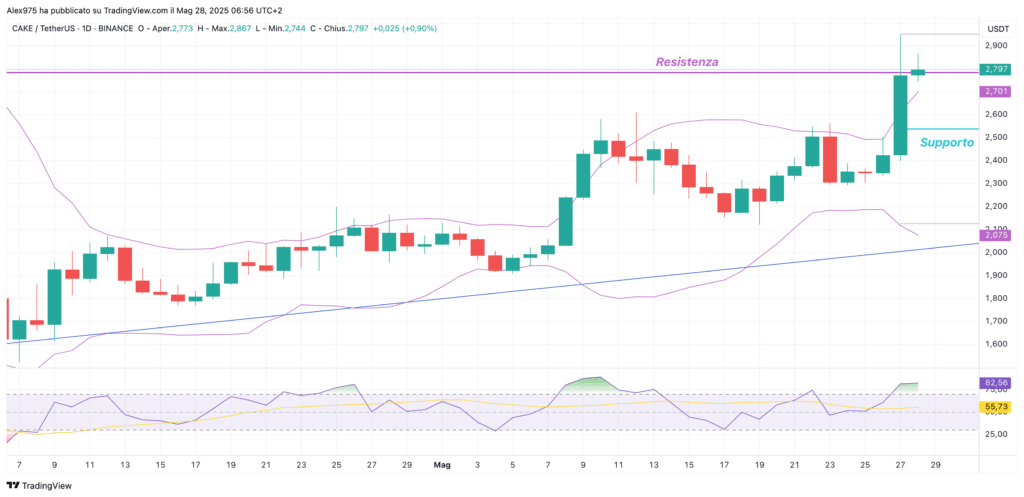Click the 82,56 RSI value tag

tap(995, 382)
